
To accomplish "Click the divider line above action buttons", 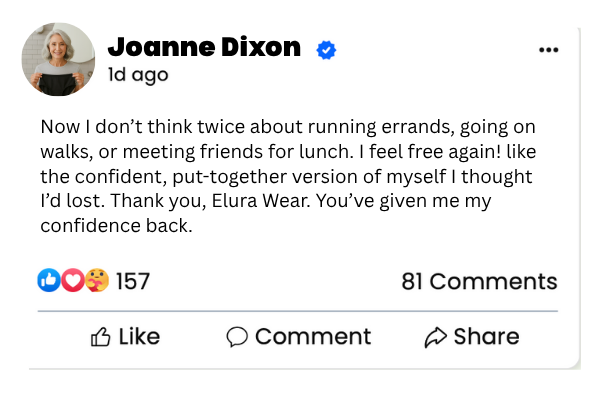I will click(x=298, y=311).
